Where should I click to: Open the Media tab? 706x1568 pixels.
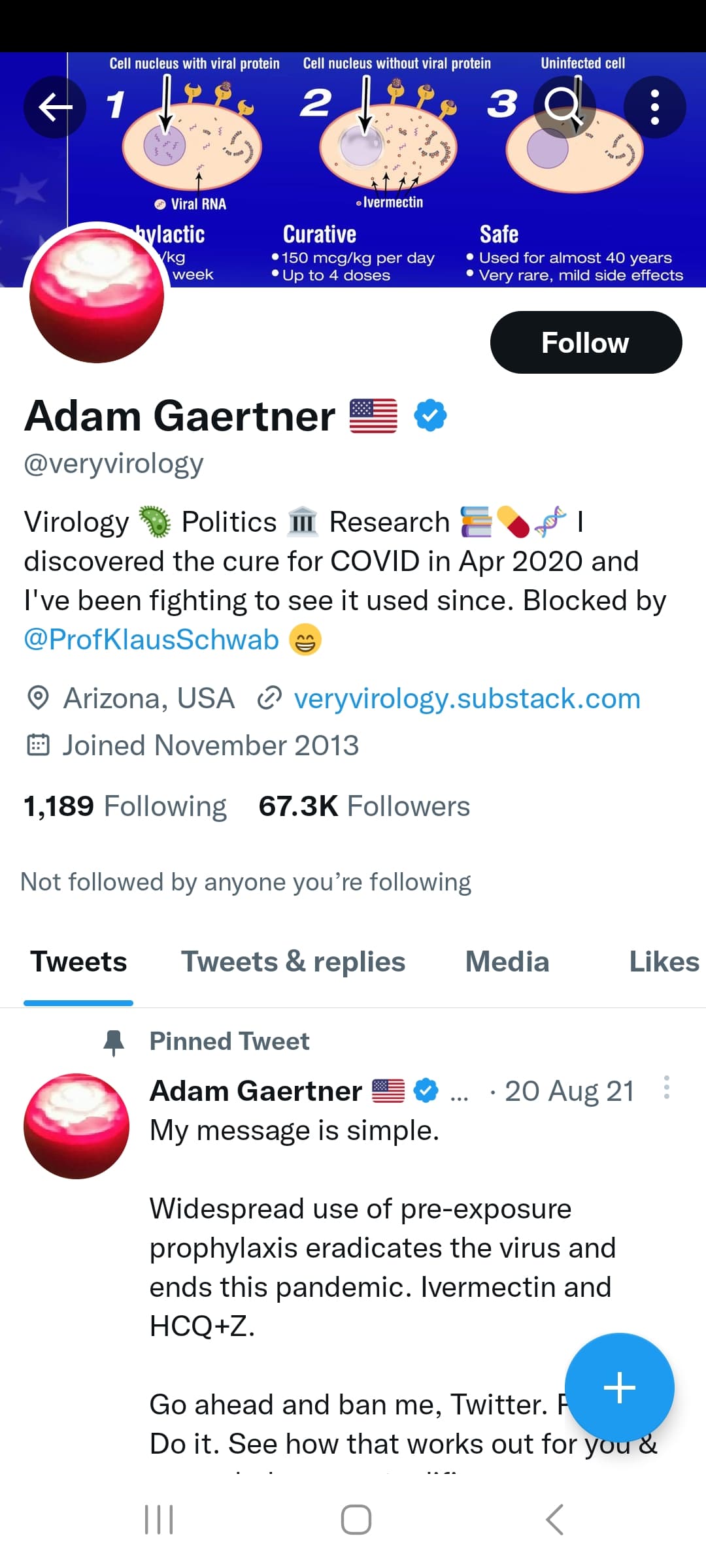[x=507, y=962]
